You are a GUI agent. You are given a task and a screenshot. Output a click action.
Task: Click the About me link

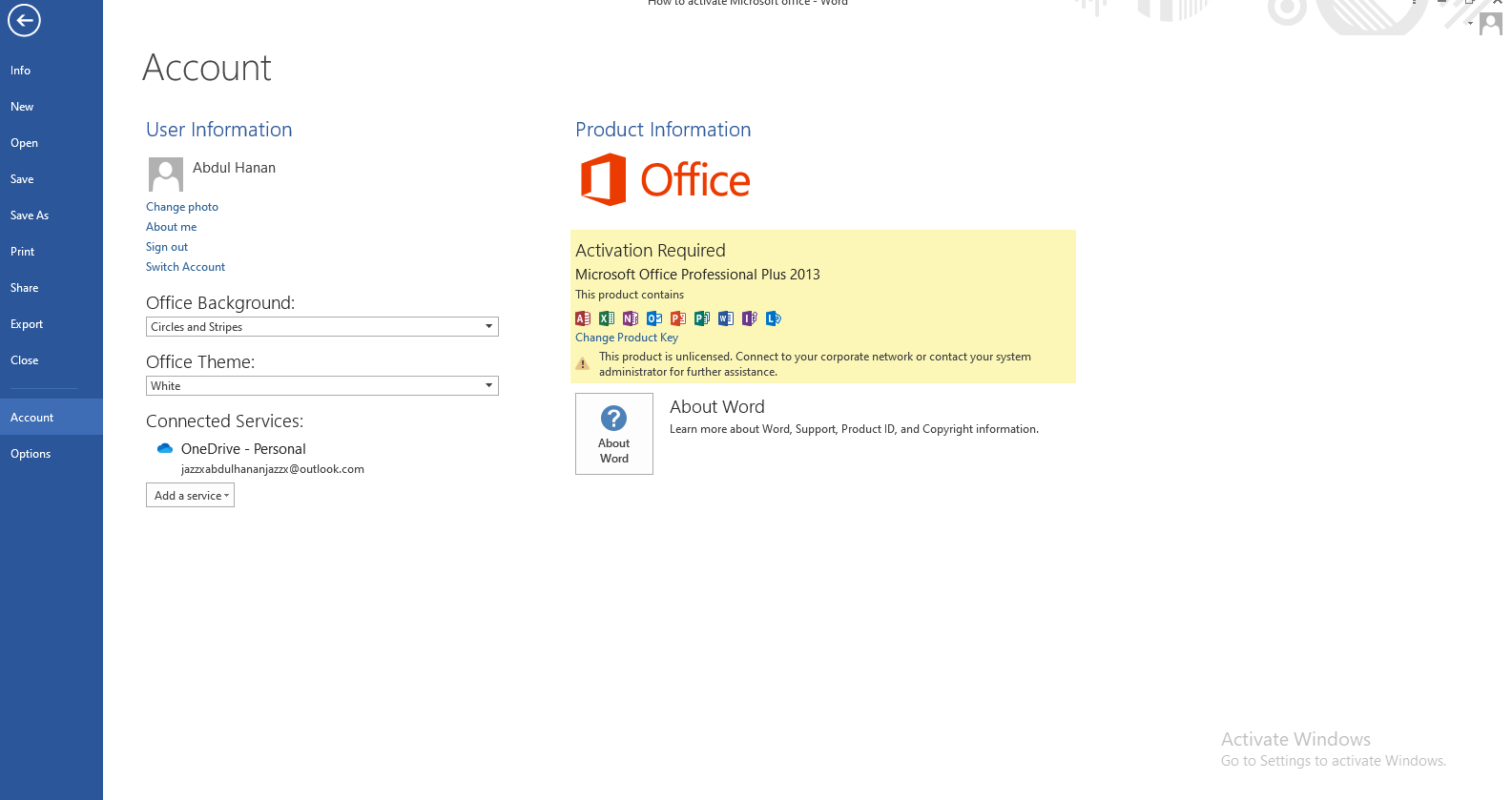pos(171,227)
